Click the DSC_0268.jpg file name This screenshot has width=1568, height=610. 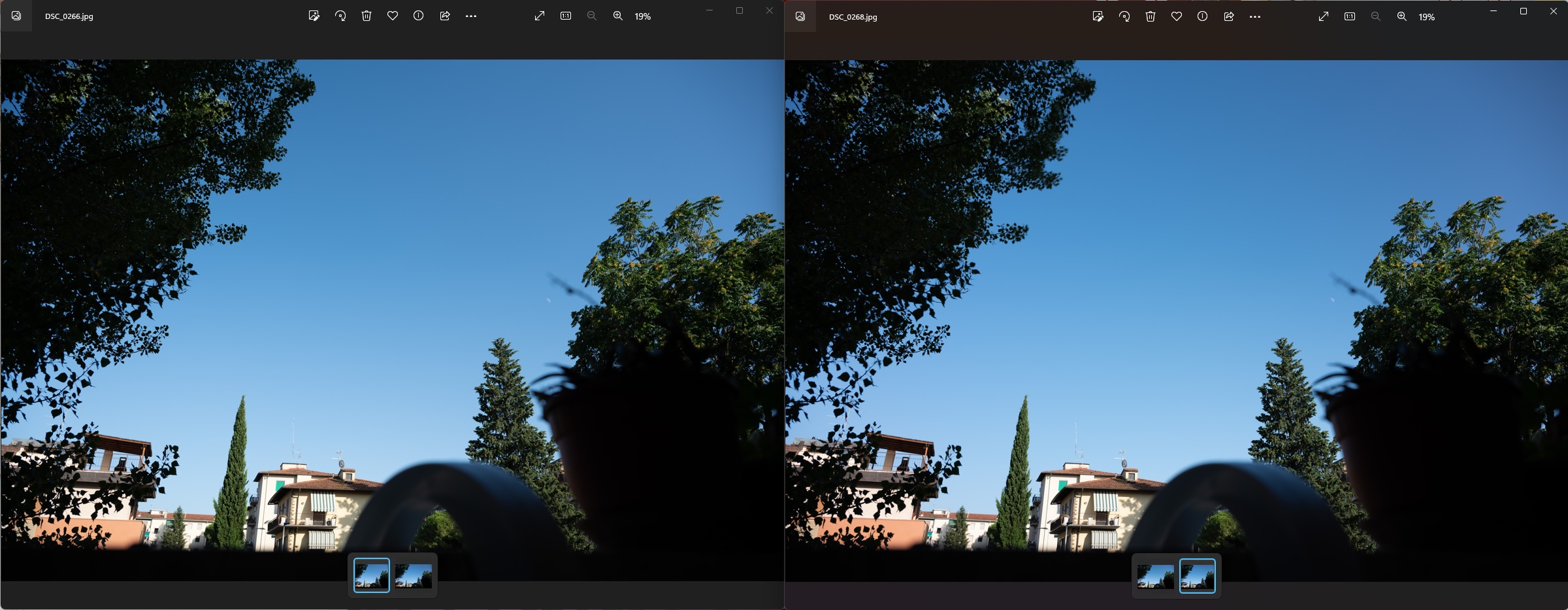(x=853, y=17)
